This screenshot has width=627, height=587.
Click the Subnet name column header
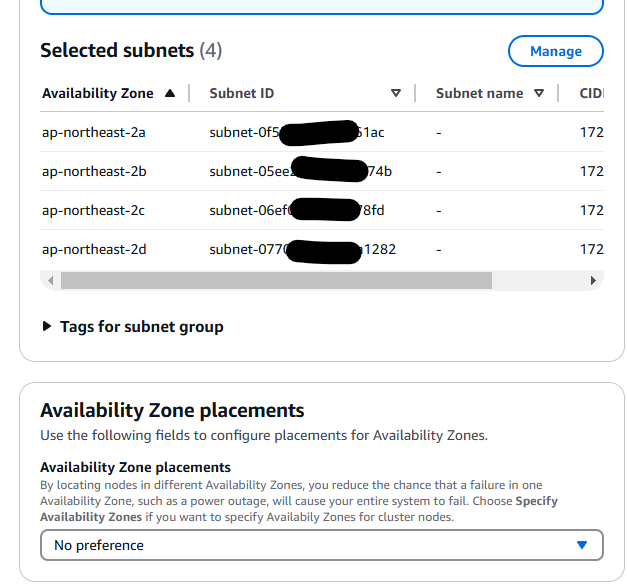[479, 93]
